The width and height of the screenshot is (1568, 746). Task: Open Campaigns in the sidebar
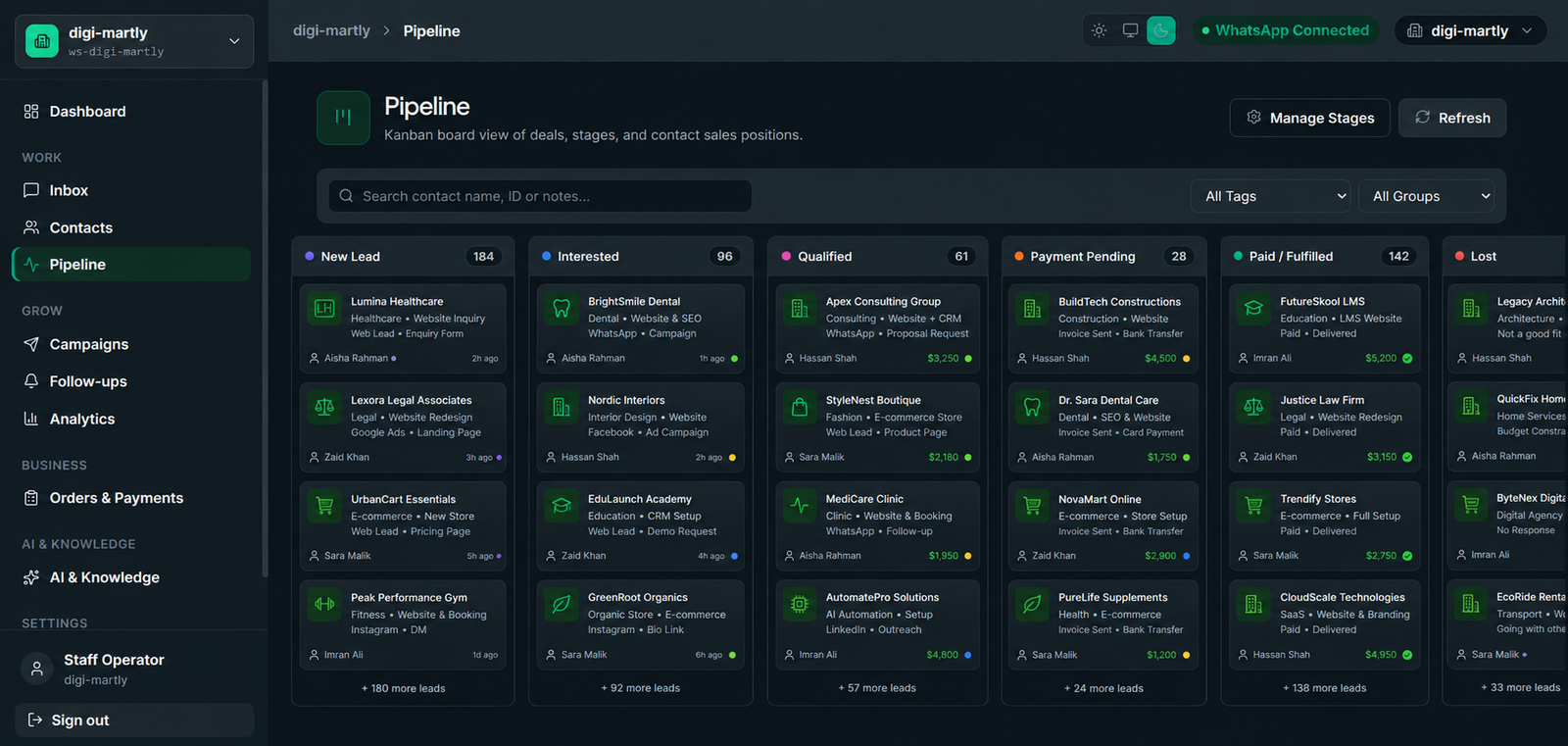coord(131,344)
